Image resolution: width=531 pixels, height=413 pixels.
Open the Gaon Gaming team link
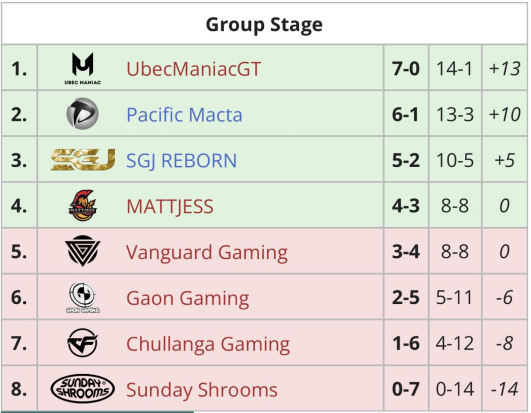click(x=188, y=299)
